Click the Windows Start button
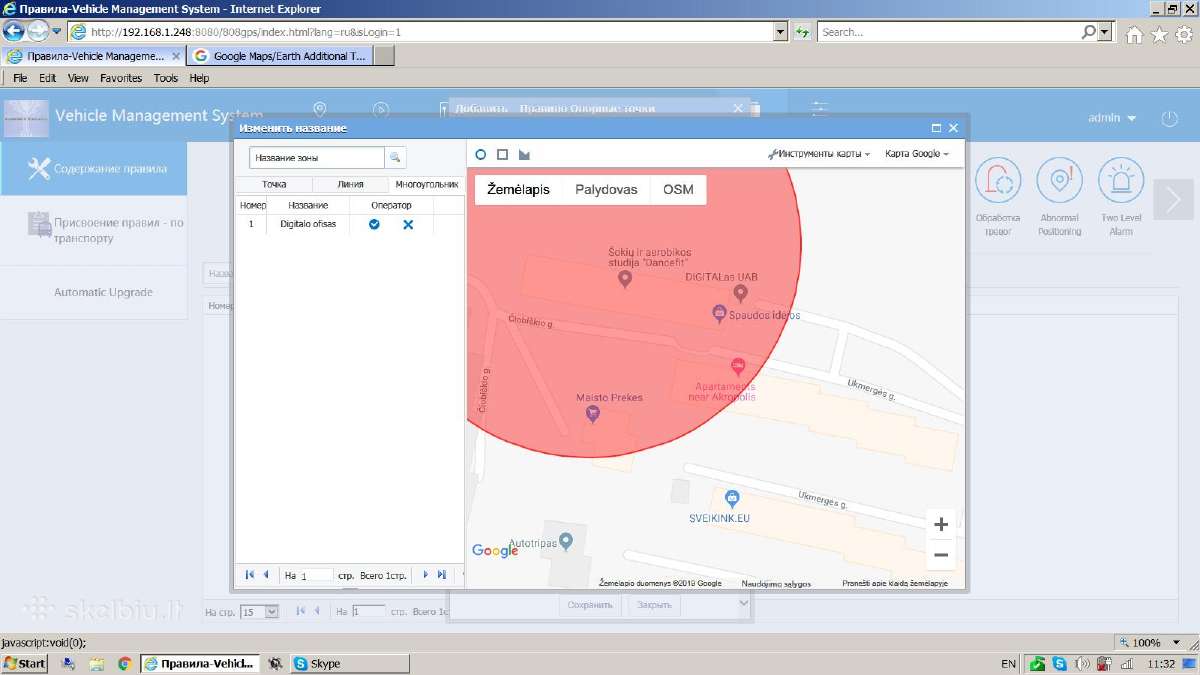Viewport: 1200px width, 675px height. (x=25, y=663)
